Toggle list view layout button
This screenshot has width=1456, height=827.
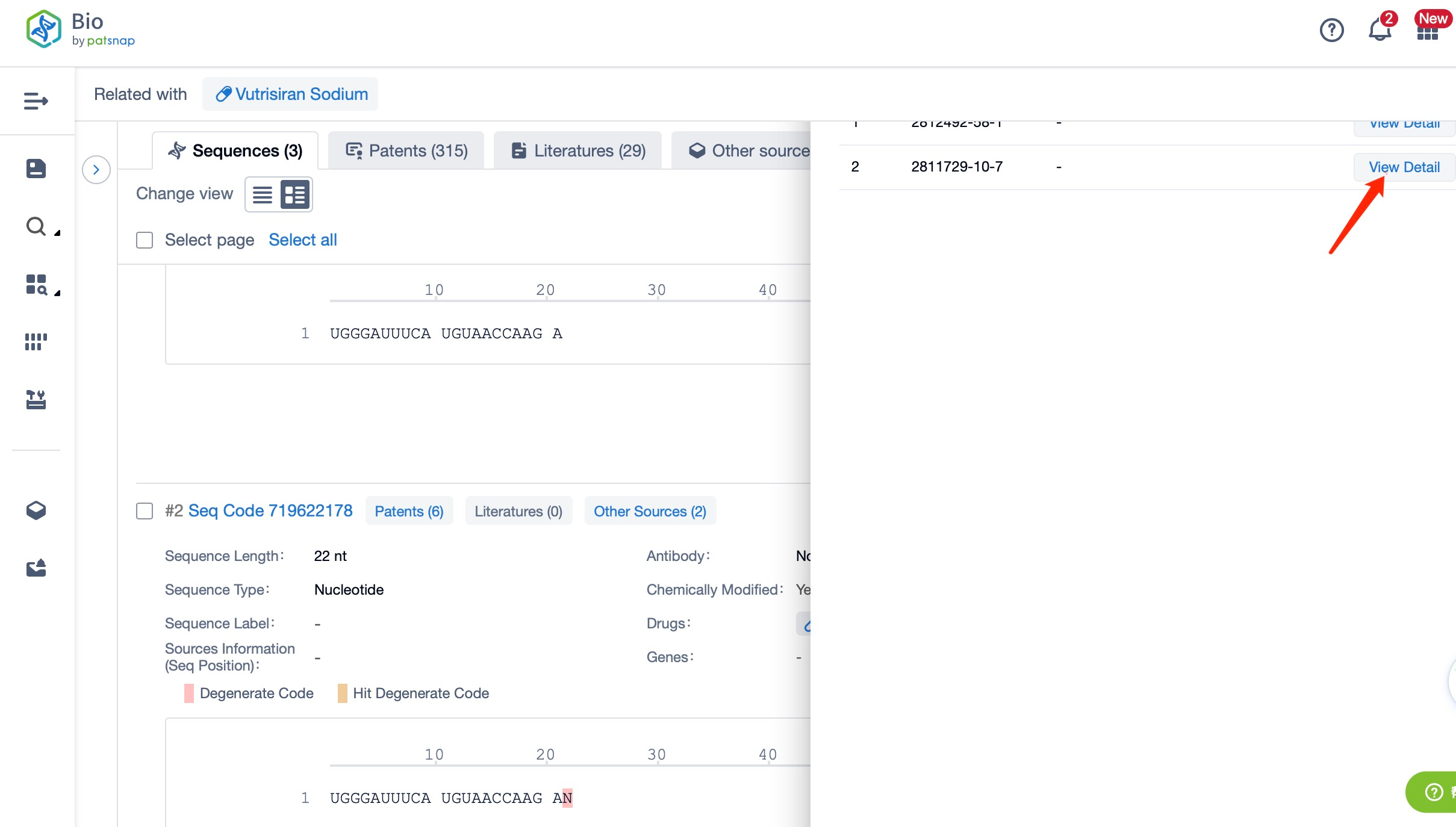[x=261, y=195]
